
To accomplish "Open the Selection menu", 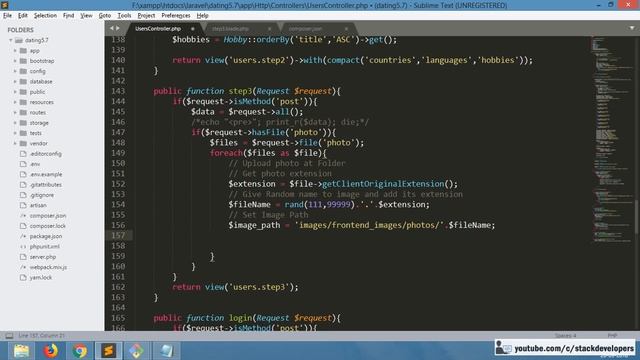I will coord(45,16).
